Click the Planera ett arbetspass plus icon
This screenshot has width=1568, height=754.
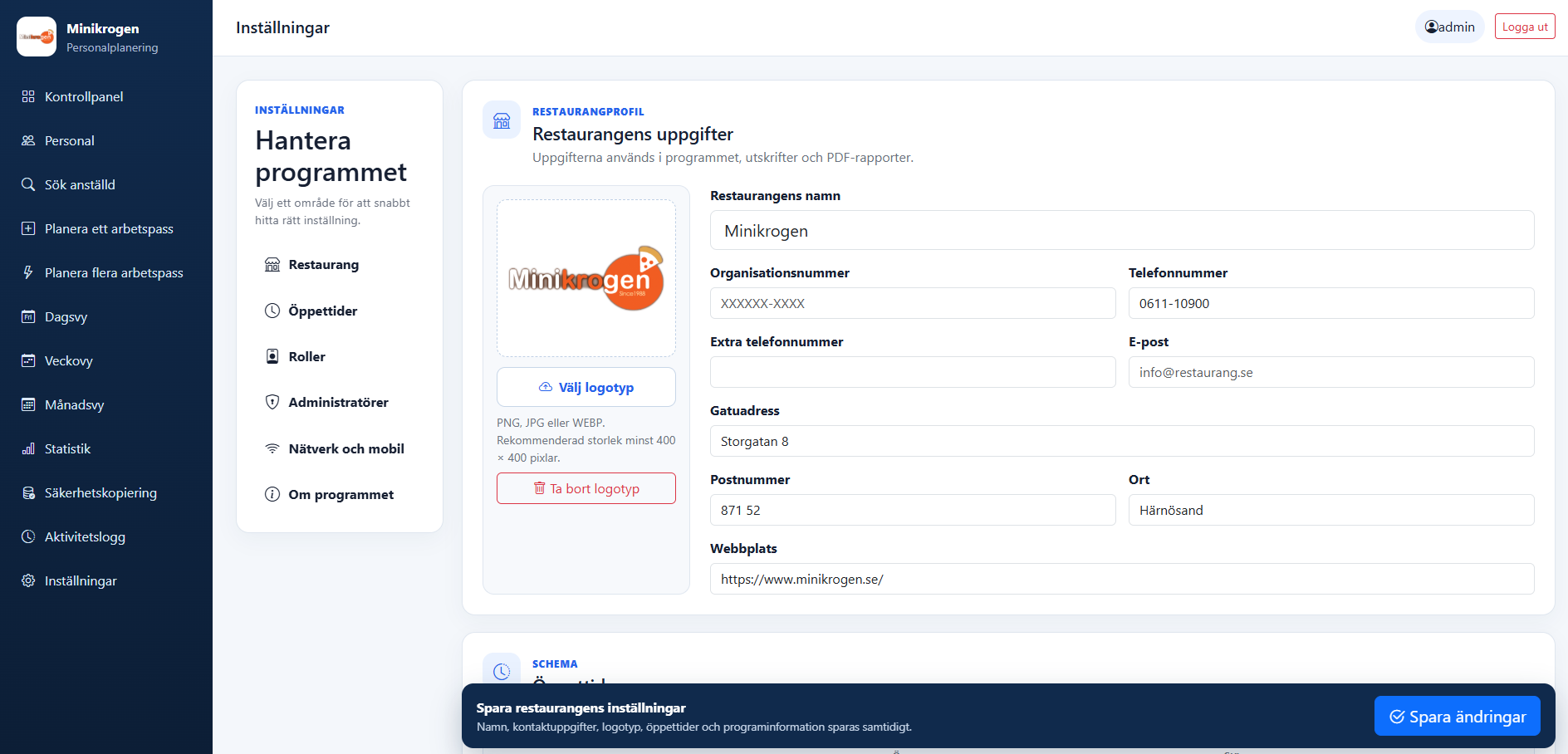pos(28,228)
